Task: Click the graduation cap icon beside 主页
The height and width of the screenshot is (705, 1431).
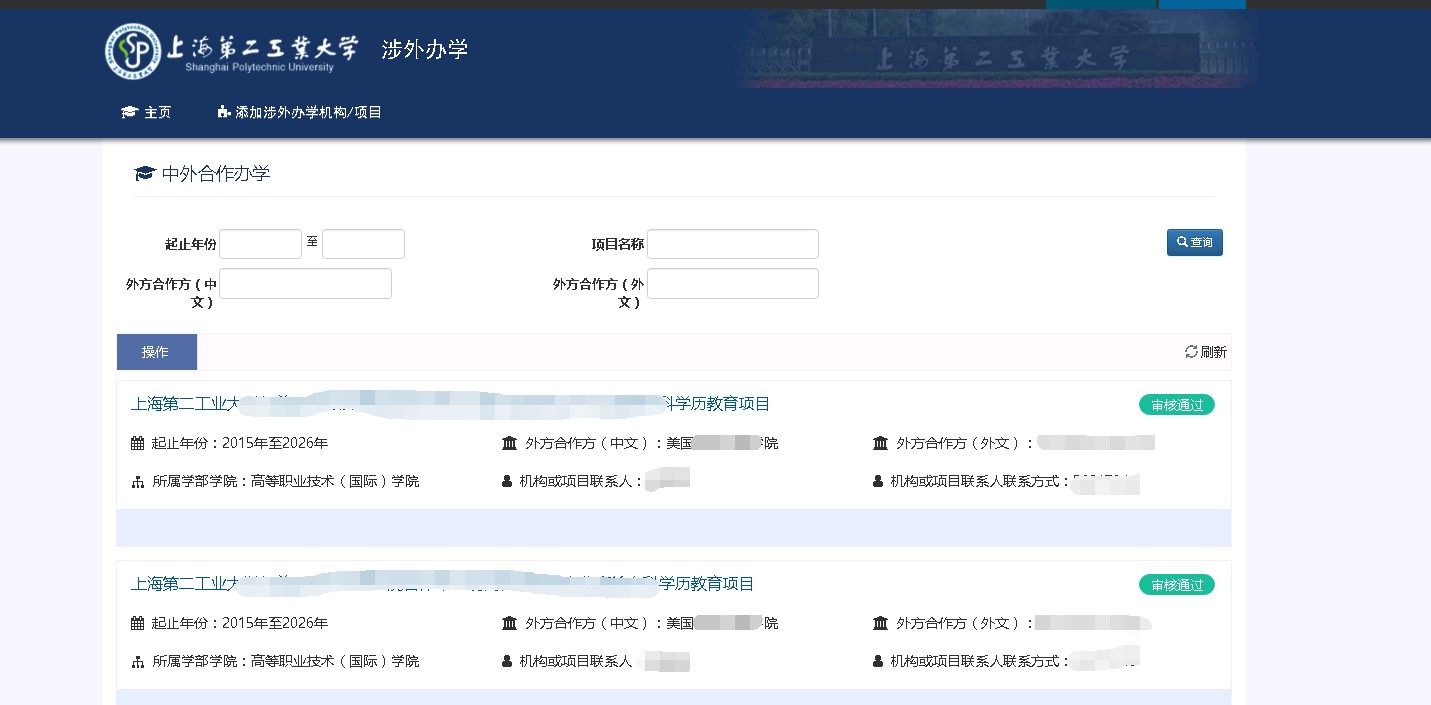Action: click(129, 112)
